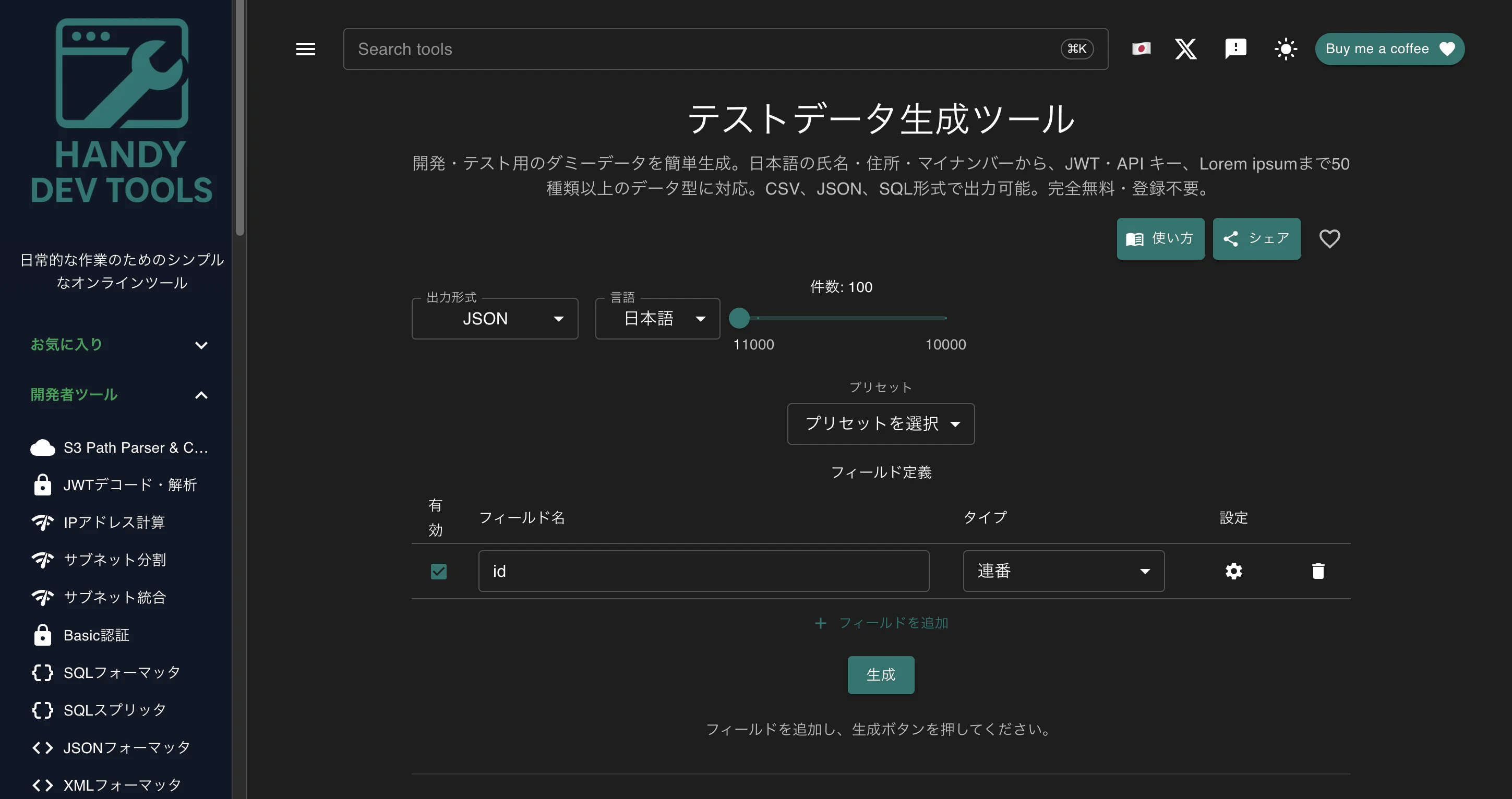Open the プリセットを選択 dropdown
The width and height of the screenshot is (1512, 799).
(881, 423)
